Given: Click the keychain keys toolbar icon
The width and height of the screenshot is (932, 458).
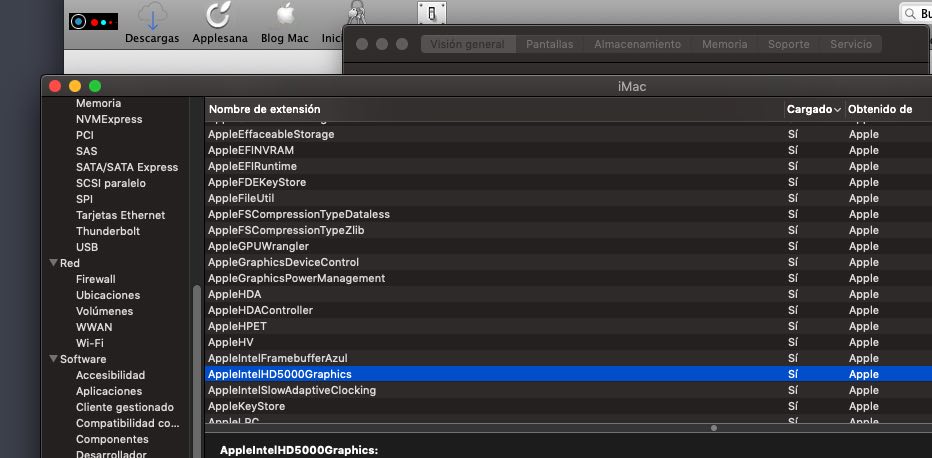Looking at the screenshot, I should tap(357, 12).
